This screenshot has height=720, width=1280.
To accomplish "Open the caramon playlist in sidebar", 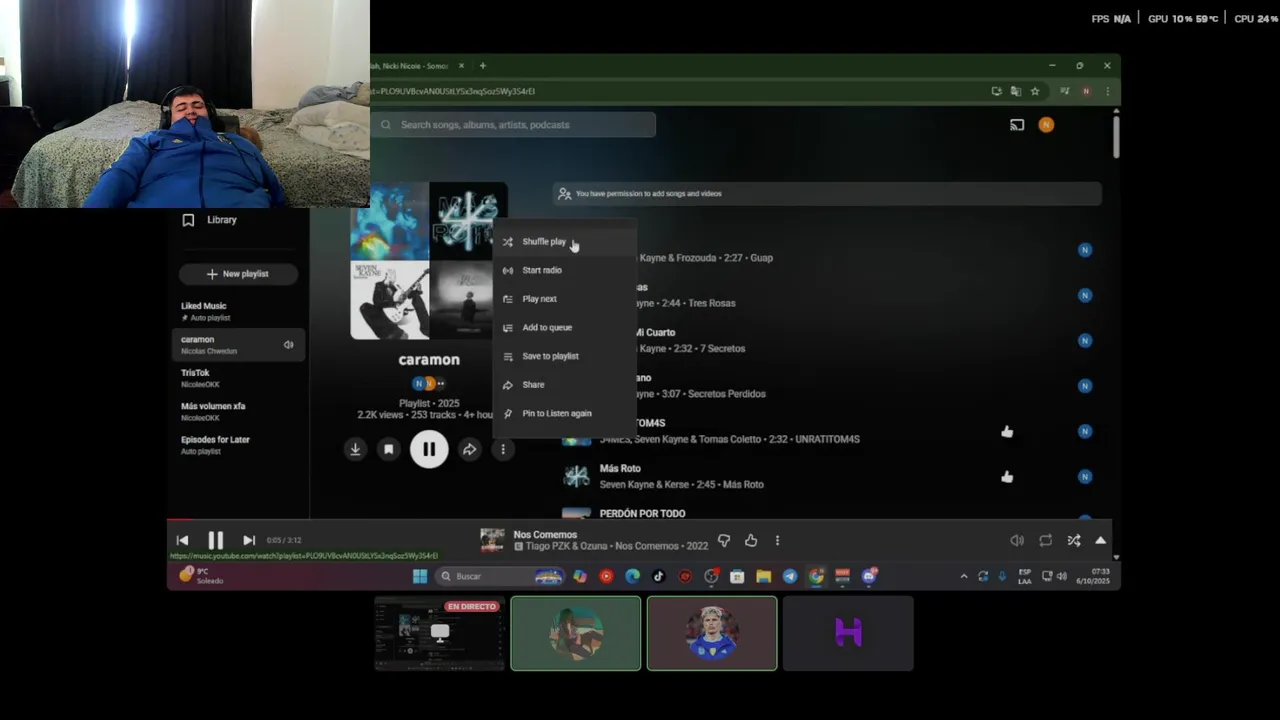I will 238,345.
